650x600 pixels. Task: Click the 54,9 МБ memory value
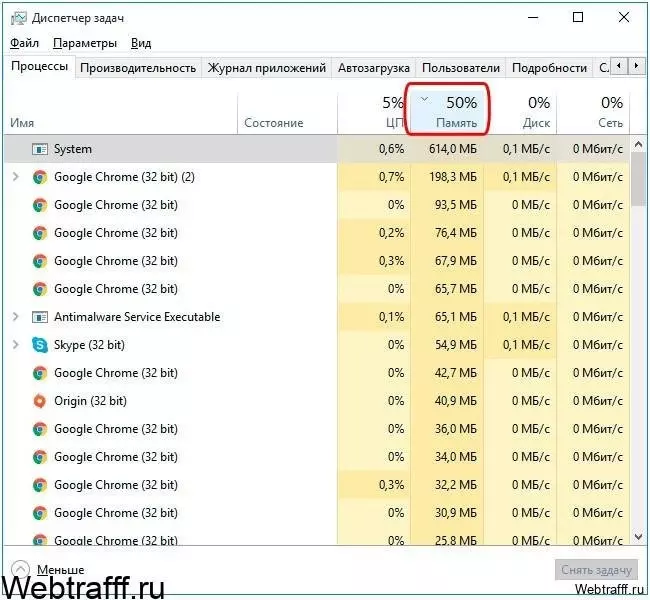point(456,345)
